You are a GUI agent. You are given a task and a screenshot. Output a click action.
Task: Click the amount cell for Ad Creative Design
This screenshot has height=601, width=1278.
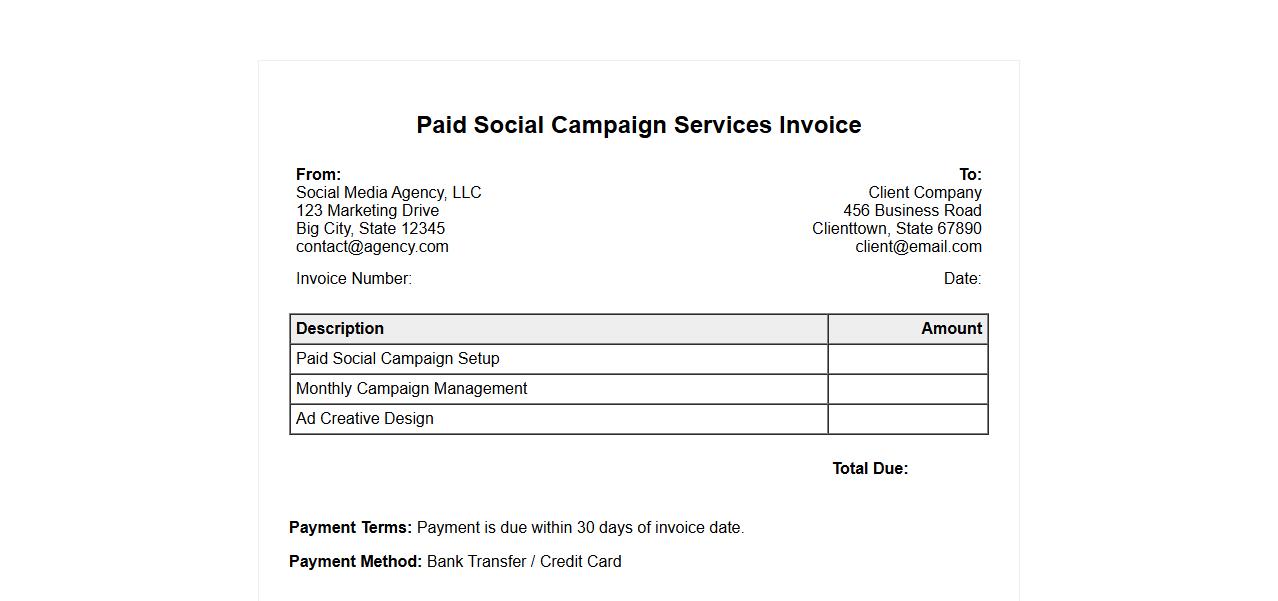click(x=907, y=419)
